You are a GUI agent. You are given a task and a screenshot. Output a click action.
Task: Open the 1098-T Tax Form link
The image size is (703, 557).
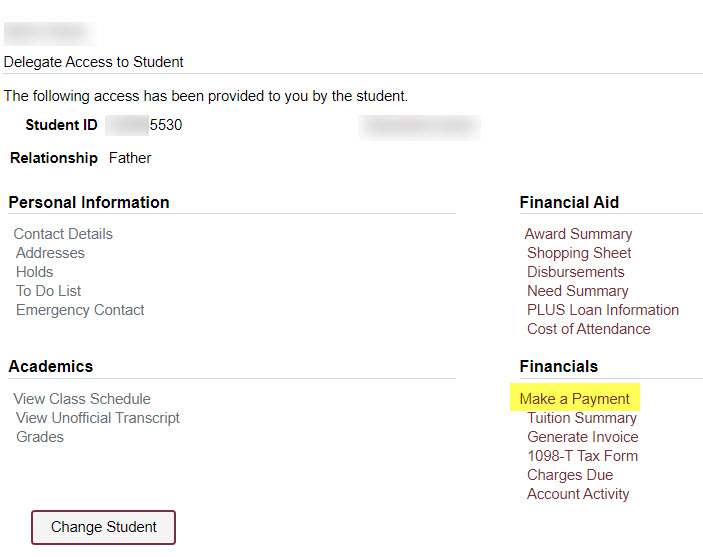[x=582, y=456]
